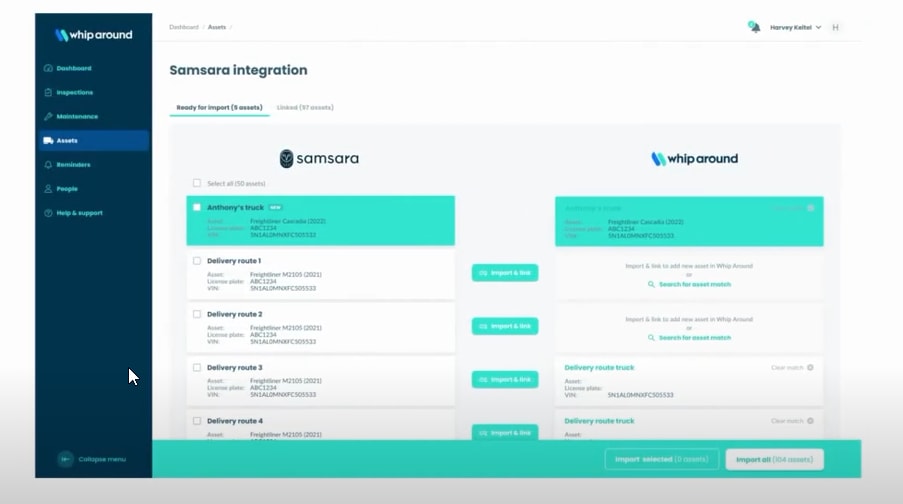Open the Delivery route truck match for route 3
903x504 pixels.
599,367
